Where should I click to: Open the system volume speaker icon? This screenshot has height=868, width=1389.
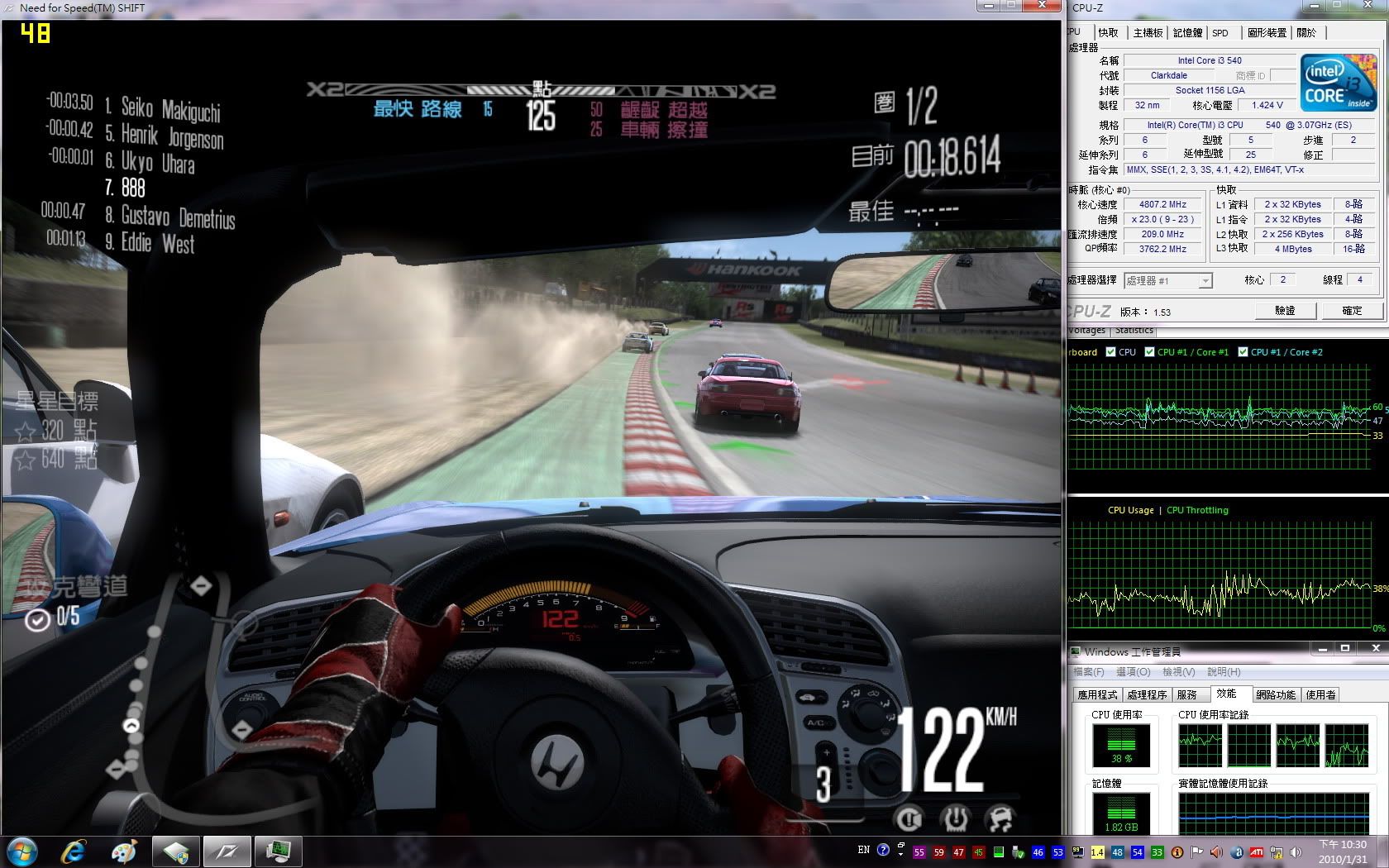(x=1296, y=852)
